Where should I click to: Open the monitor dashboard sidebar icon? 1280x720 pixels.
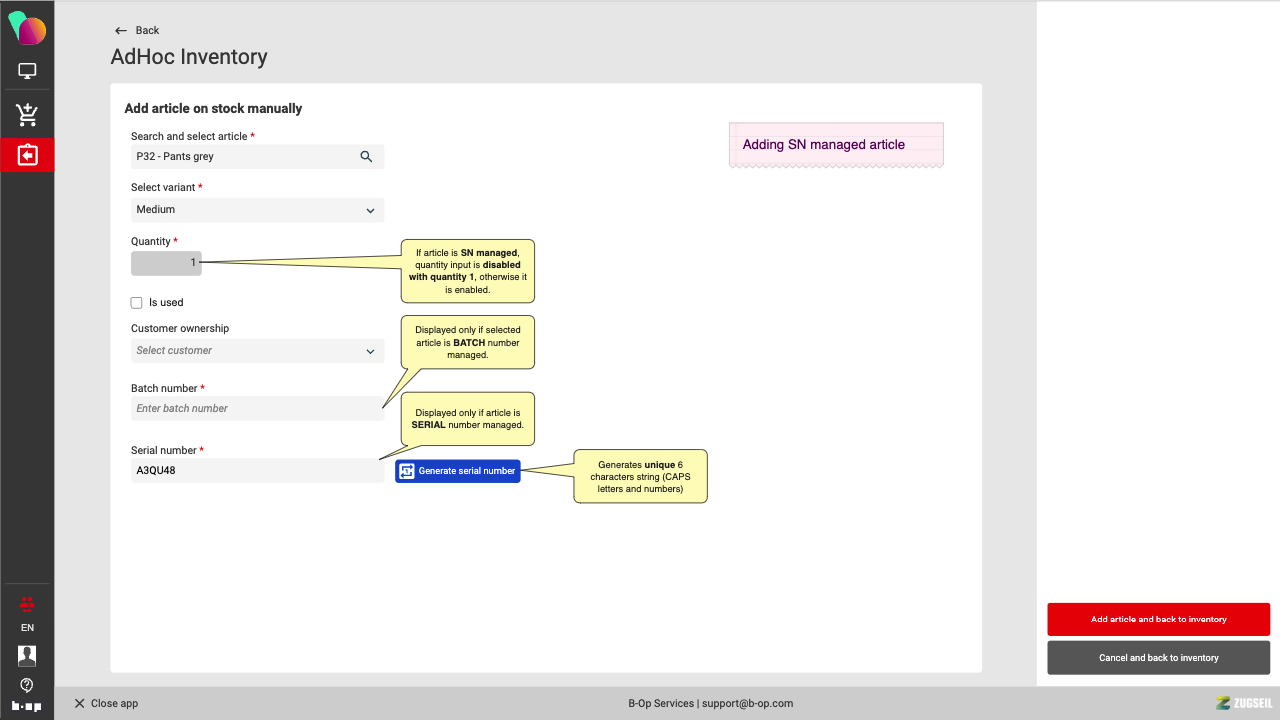27,71
